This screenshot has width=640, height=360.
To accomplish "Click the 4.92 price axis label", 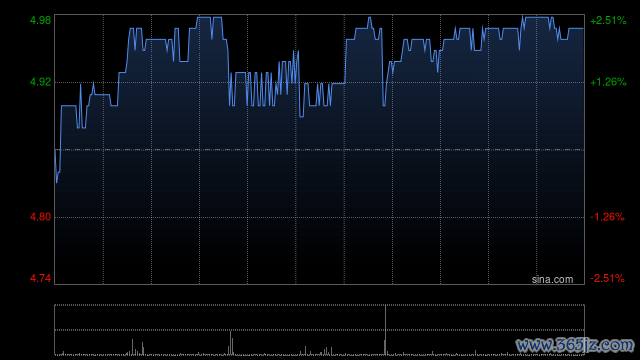I will 40,82.
